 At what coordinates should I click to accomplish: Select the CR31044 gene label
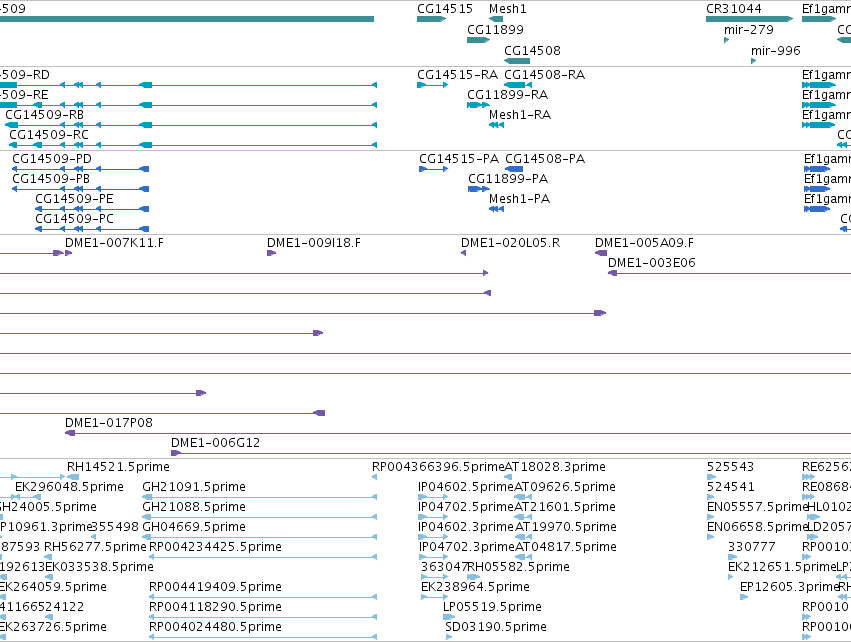click(x=733, y=9)
